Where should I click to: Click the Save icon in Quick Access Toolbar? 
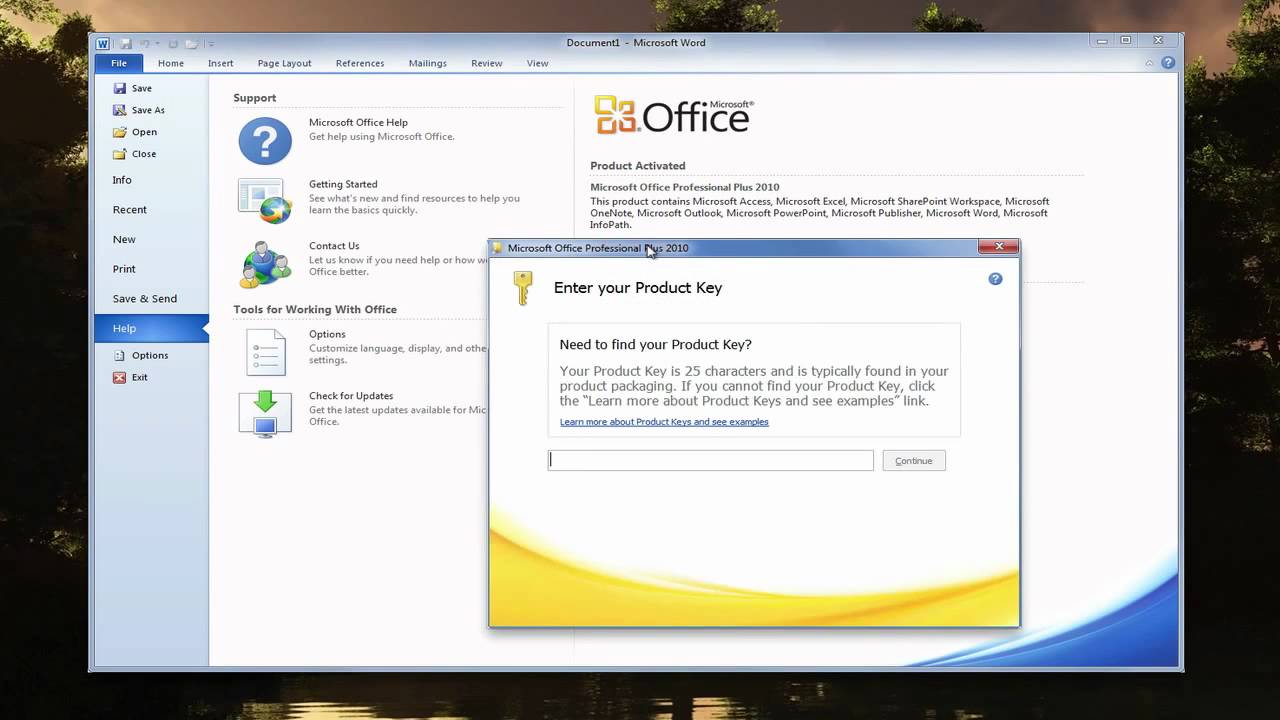point(126,43)
